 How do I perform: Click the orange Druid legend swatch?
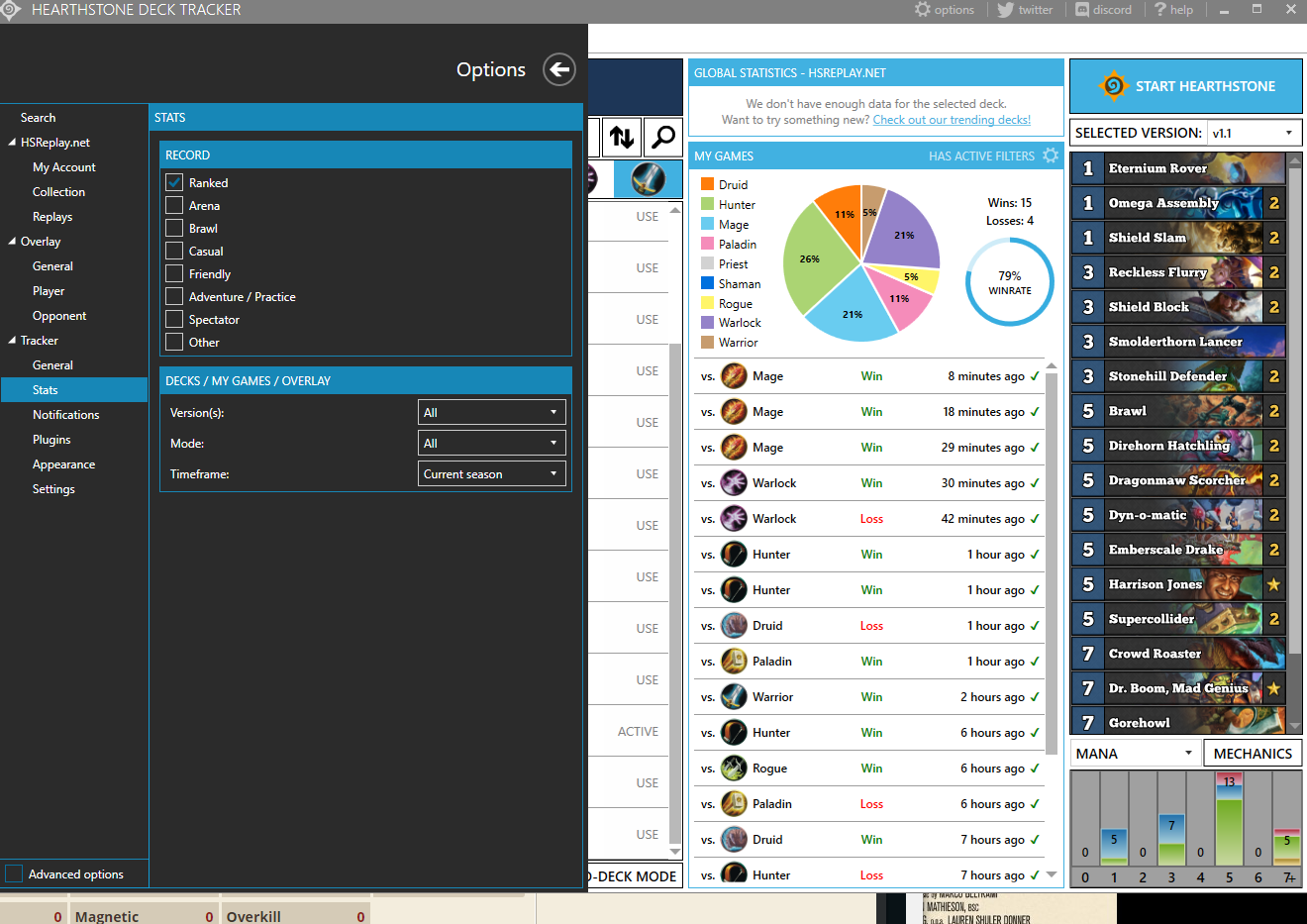[707, 184]
